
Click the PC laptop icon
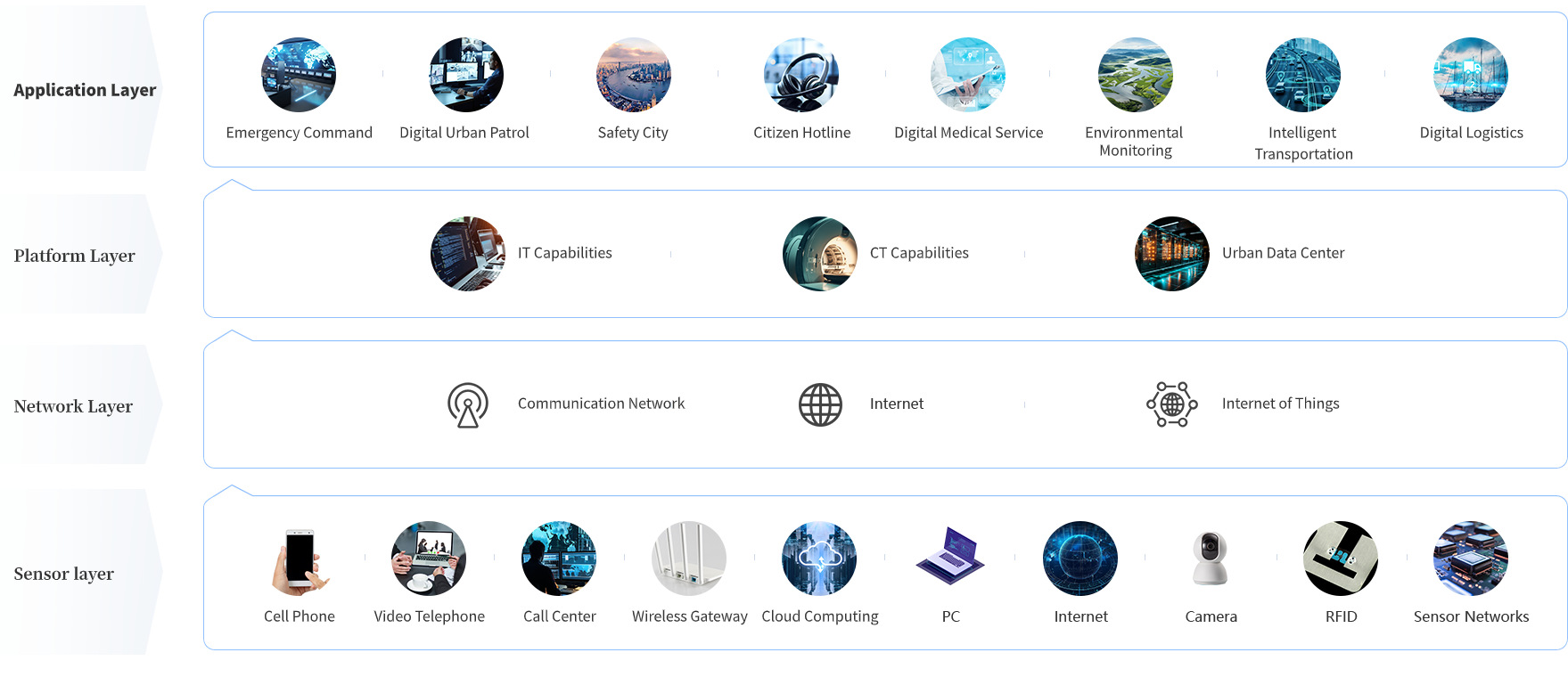(950, 558)
